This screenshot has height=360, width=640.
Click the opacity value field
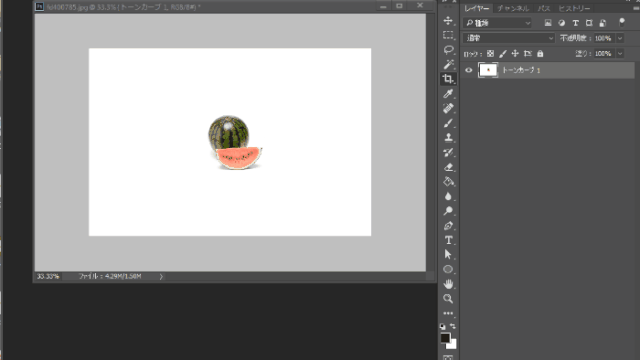tap(604, 38)
